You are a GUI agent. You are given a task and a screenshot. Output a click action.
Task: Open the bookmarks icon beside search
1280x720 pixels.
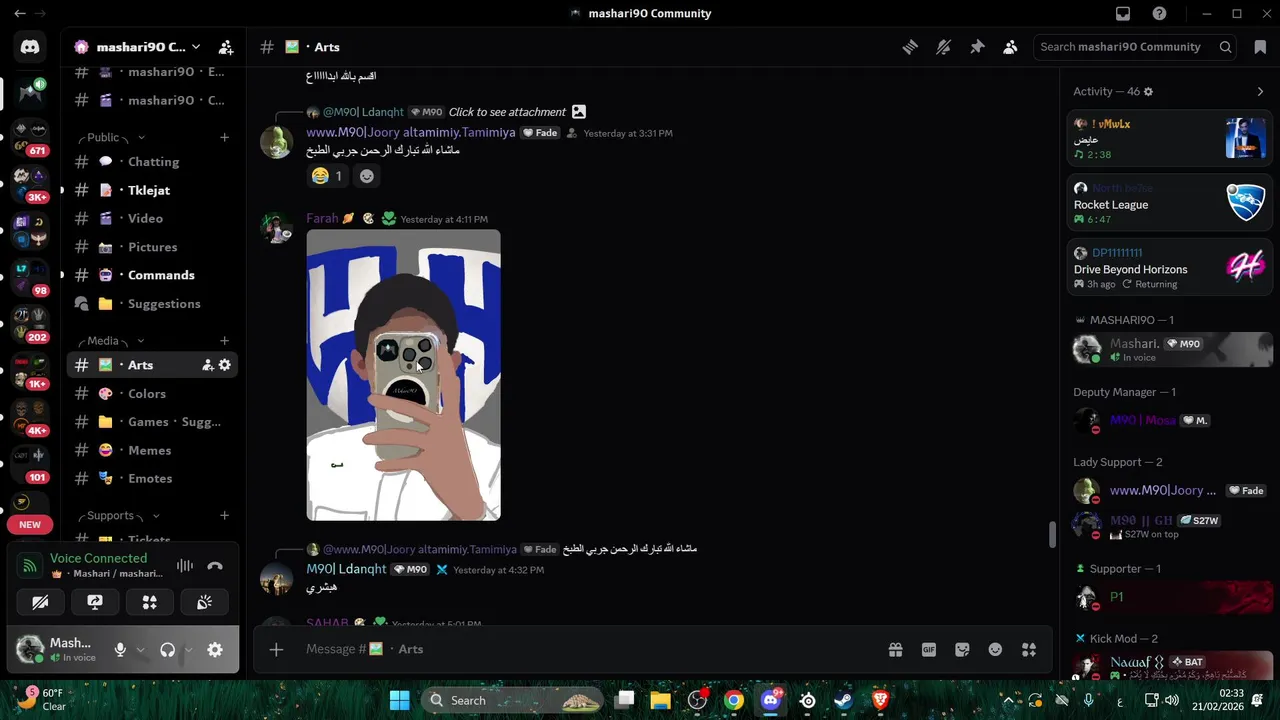click(x=1260, y=47)
